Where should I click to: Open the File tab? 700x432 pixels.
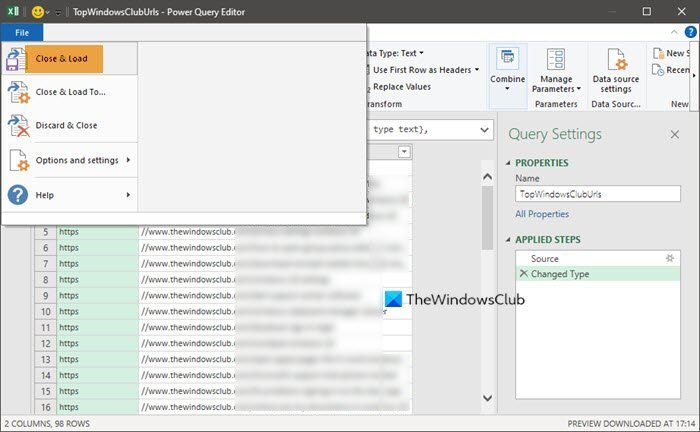(22, 33)
